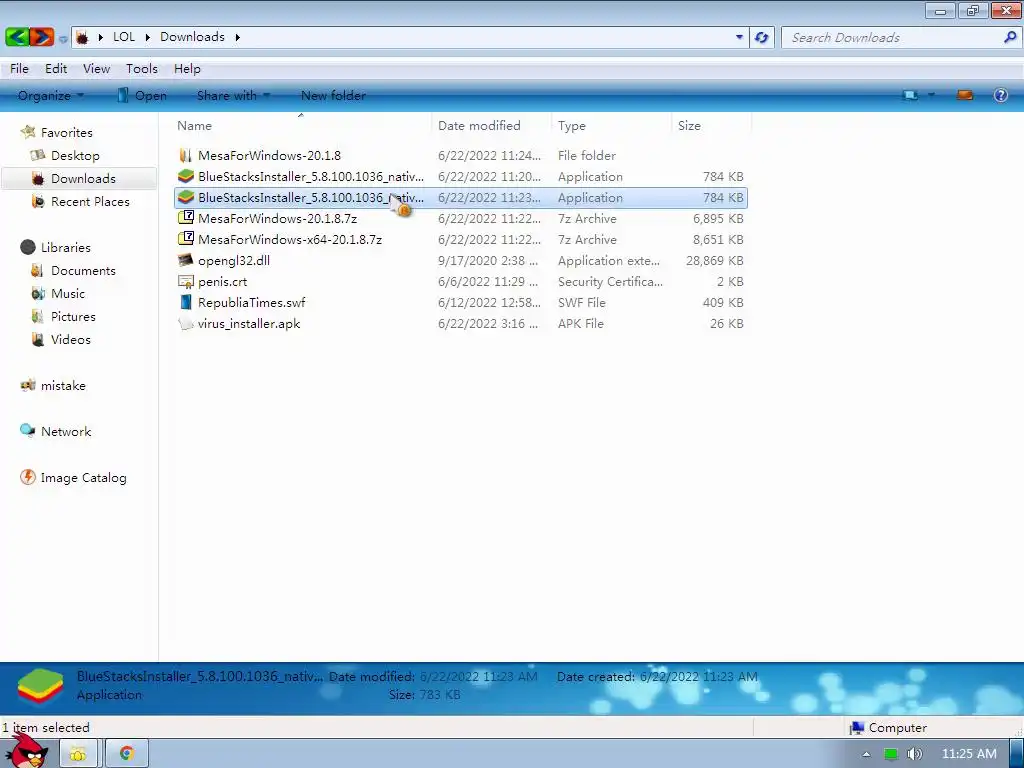This screenshot has width=1024, height=768.
Task: Select Recent Places in the navigation pane
Action: [x=90, y=202]
